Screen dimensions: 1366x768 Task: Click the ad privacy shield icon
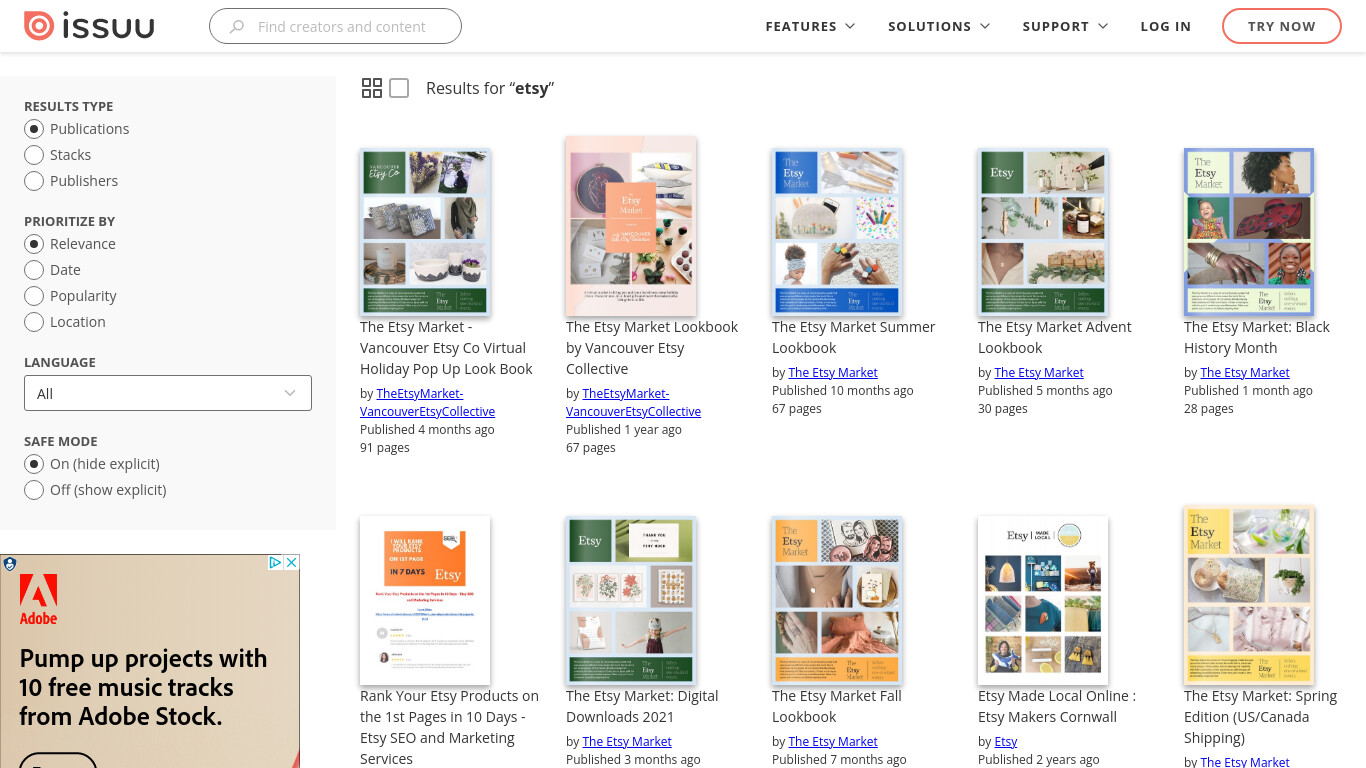[10, 564]
